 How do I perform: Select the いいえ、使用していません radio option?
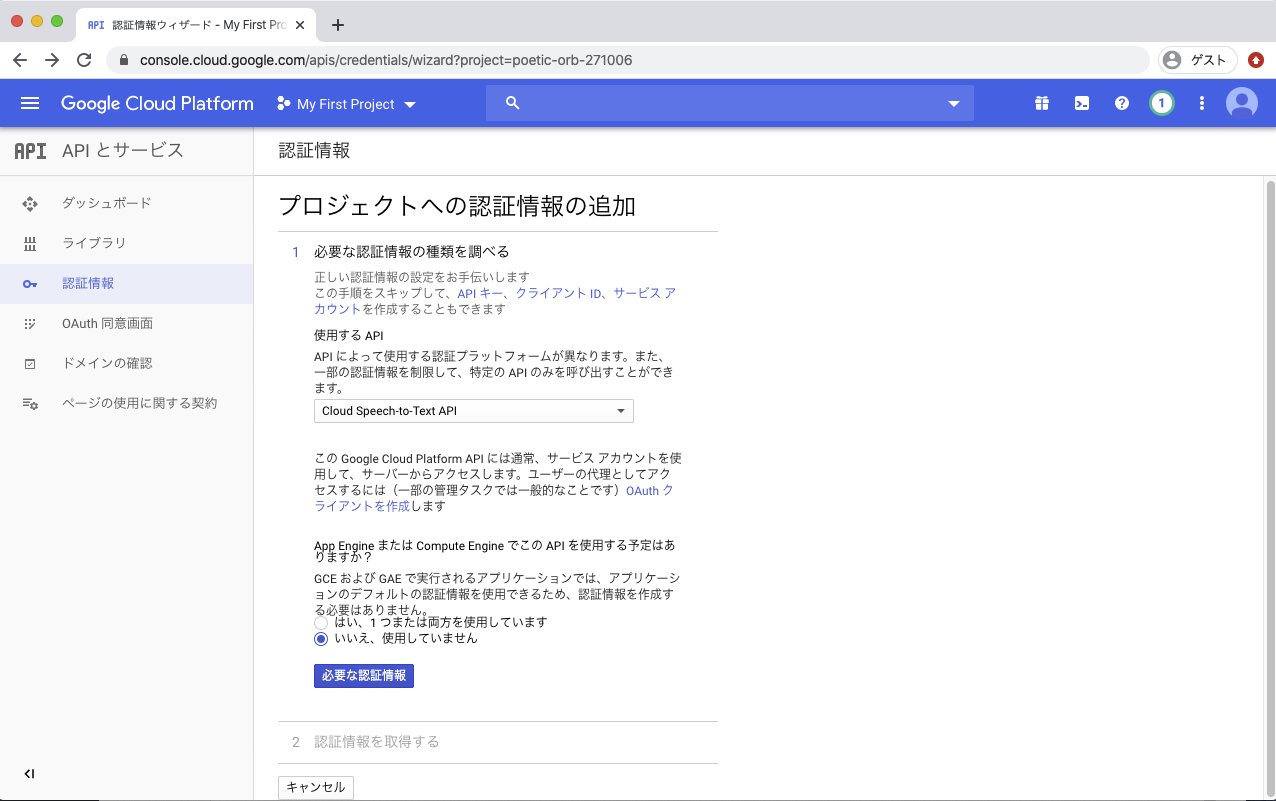click(321, 638)
